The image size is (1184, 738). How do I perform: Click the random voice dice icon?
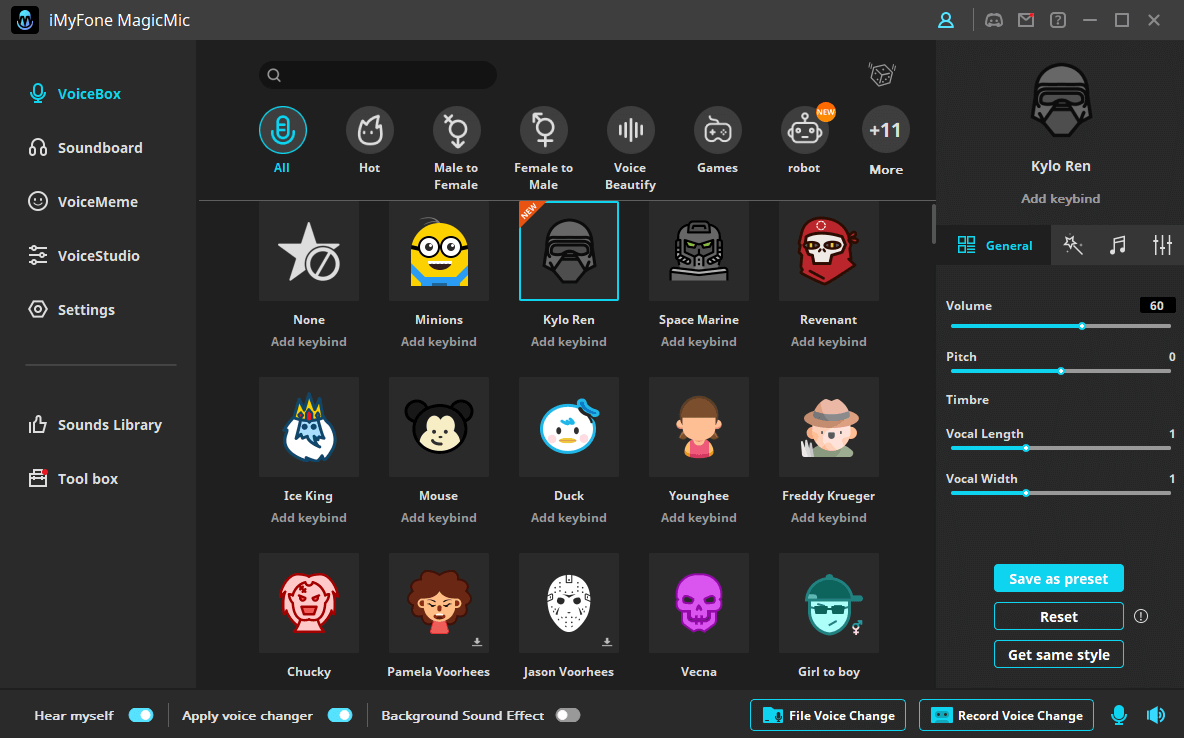(x=882, y=74)
